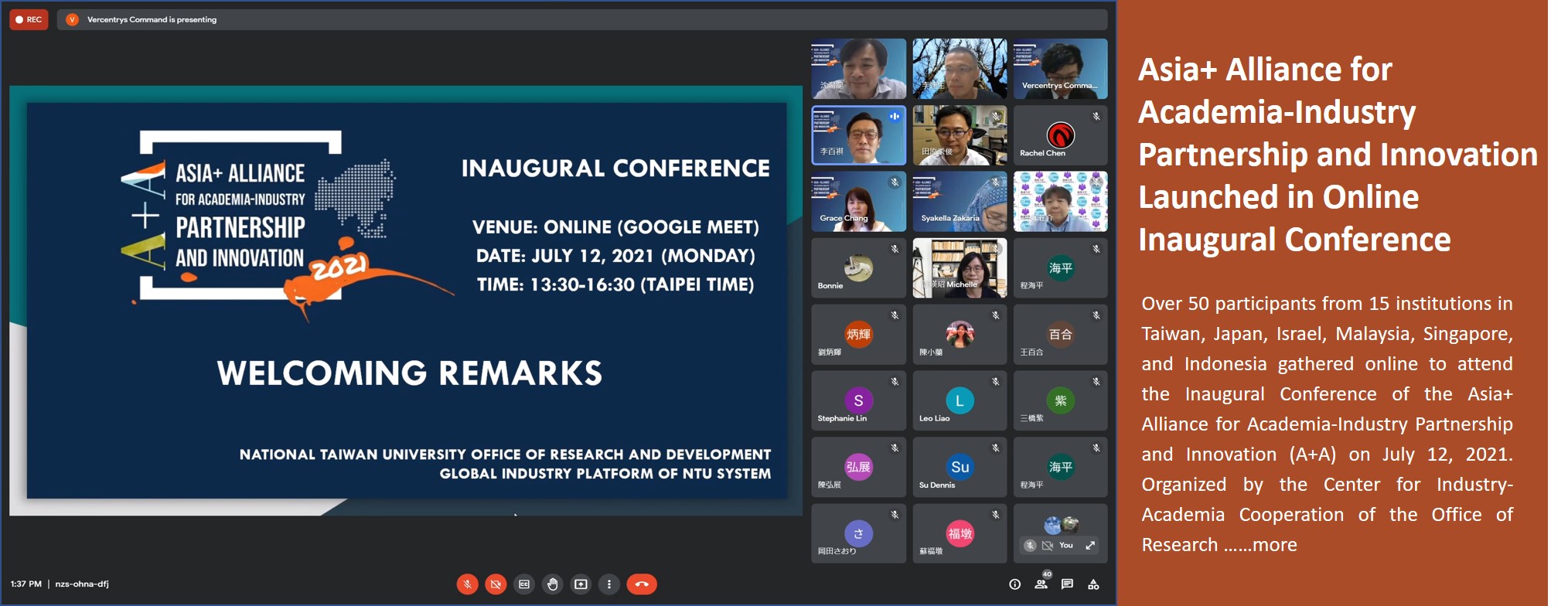Click the 'You' label in self-view tile
Image resolution: width=1568 pixels, height=606 pixels.
pyautogui.click(x=1066, y=545)
